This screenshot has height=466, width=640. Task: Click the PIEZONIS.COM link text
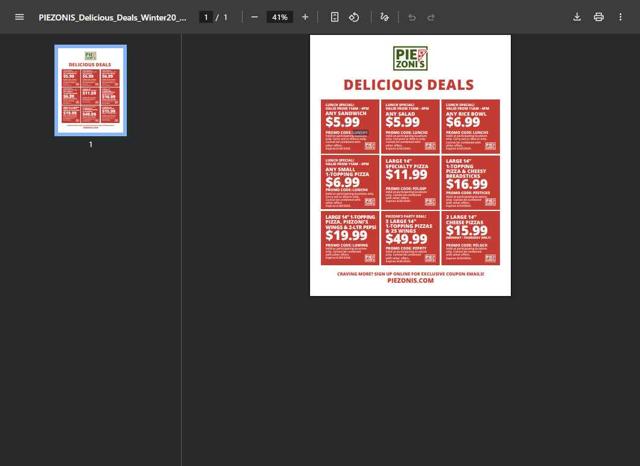(410, 281)
